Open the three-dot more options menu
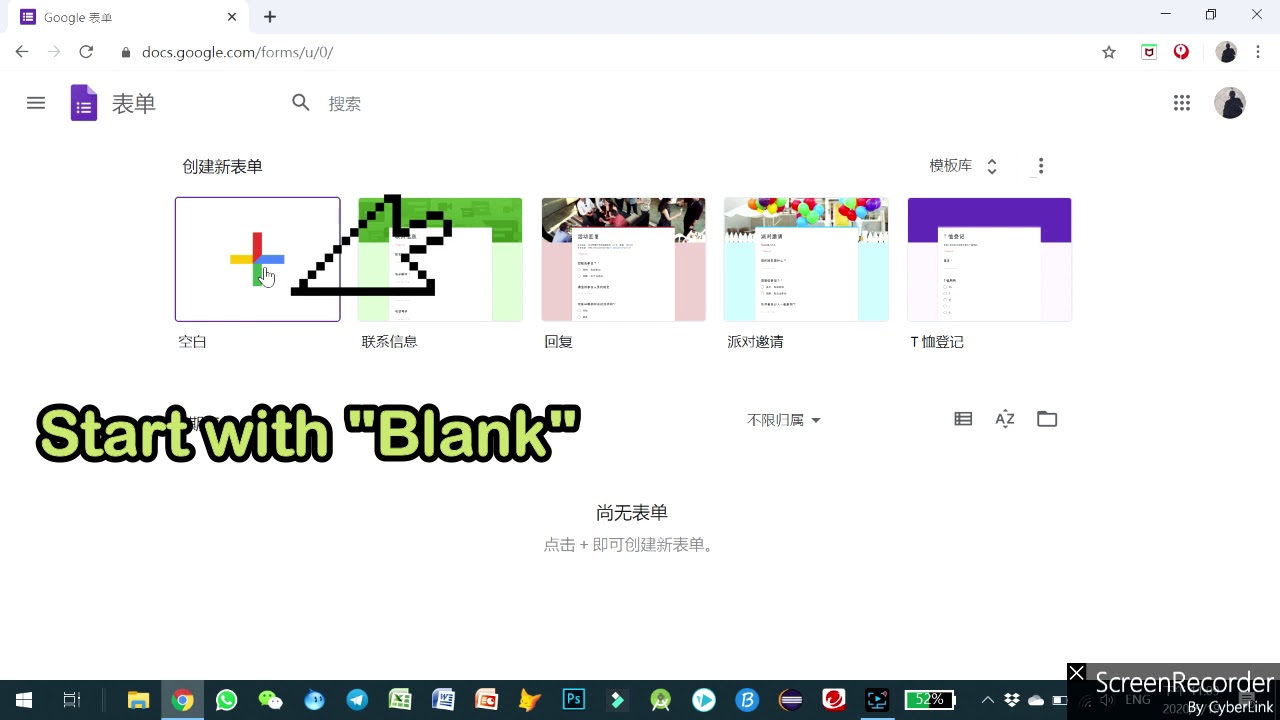The image size is (1280, 720). click(1041, 166)
